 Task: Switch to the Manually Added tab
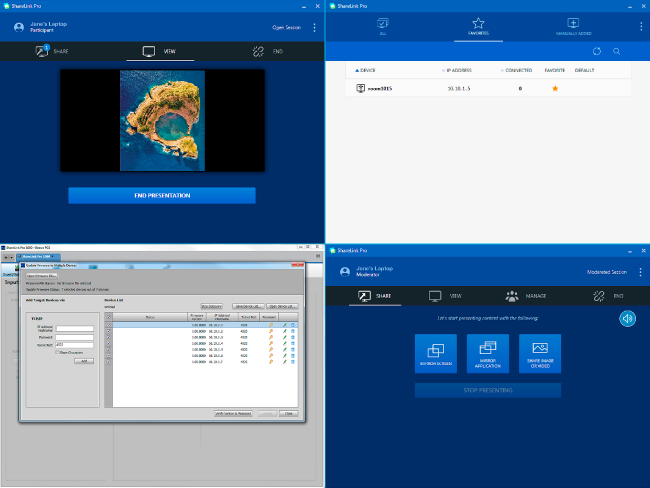pyautogui.click(x=573, y=26)
